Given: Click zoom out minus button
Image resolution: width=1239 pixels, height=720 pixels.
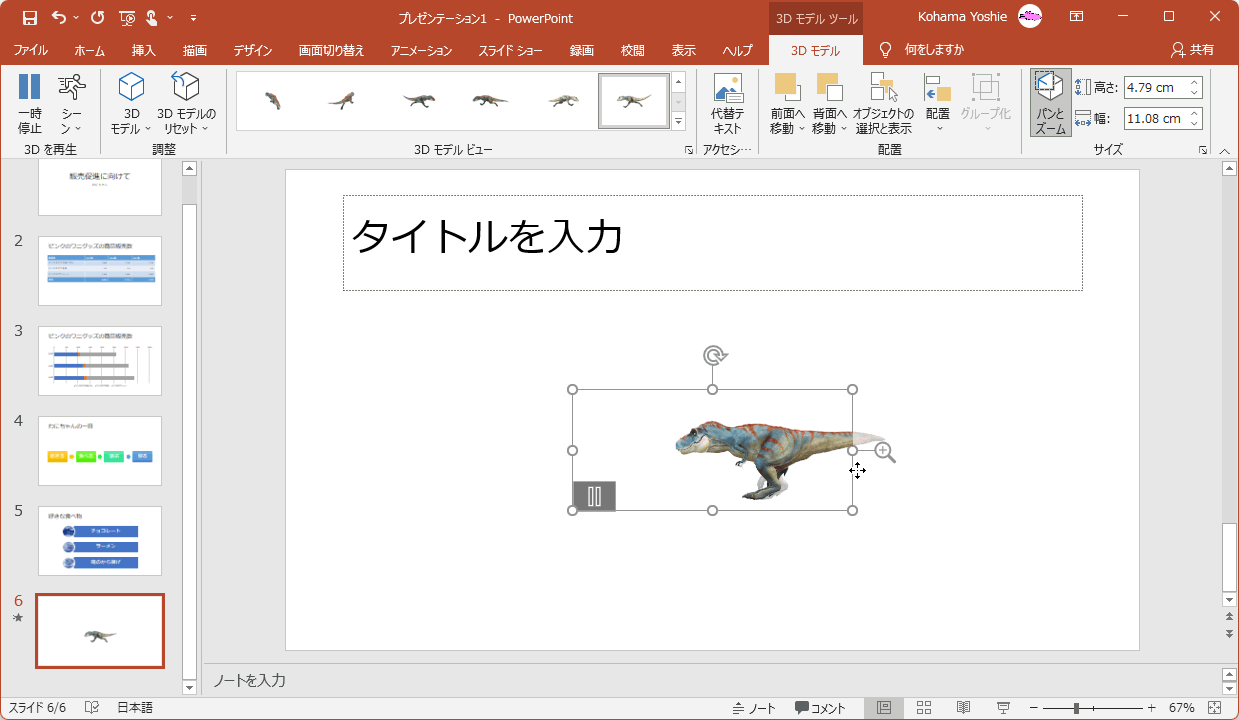Looking at the screenshot, I should click(1034, 708).
